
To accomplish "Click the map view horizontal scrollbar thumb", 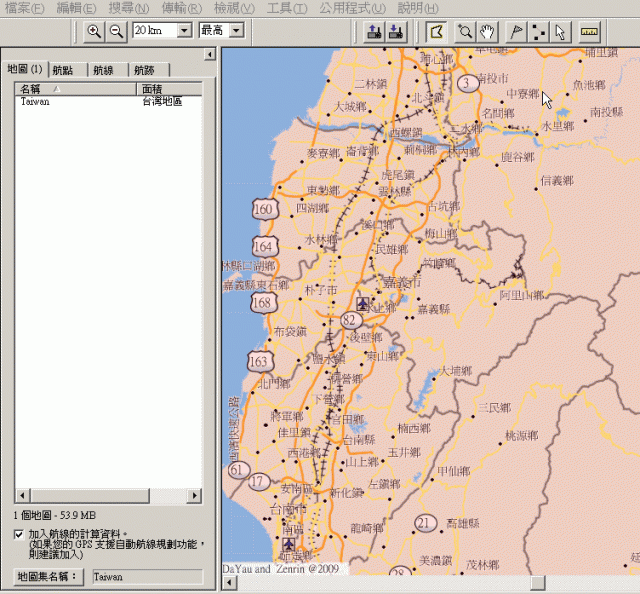I will (x=538, y=583).
